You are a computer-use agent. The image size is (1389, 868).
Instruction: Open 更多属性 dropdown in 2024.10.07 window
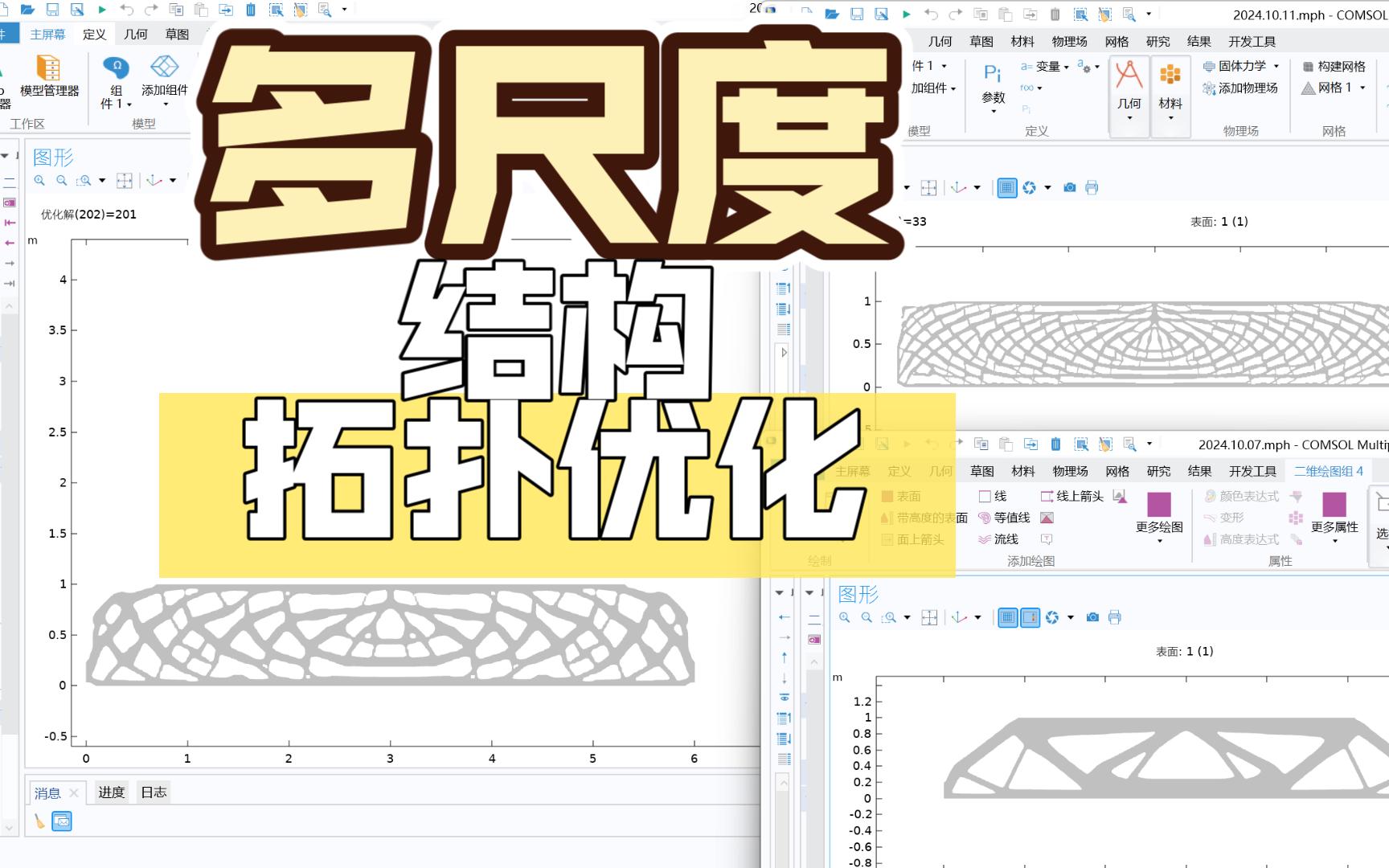tap(1334, 518)
